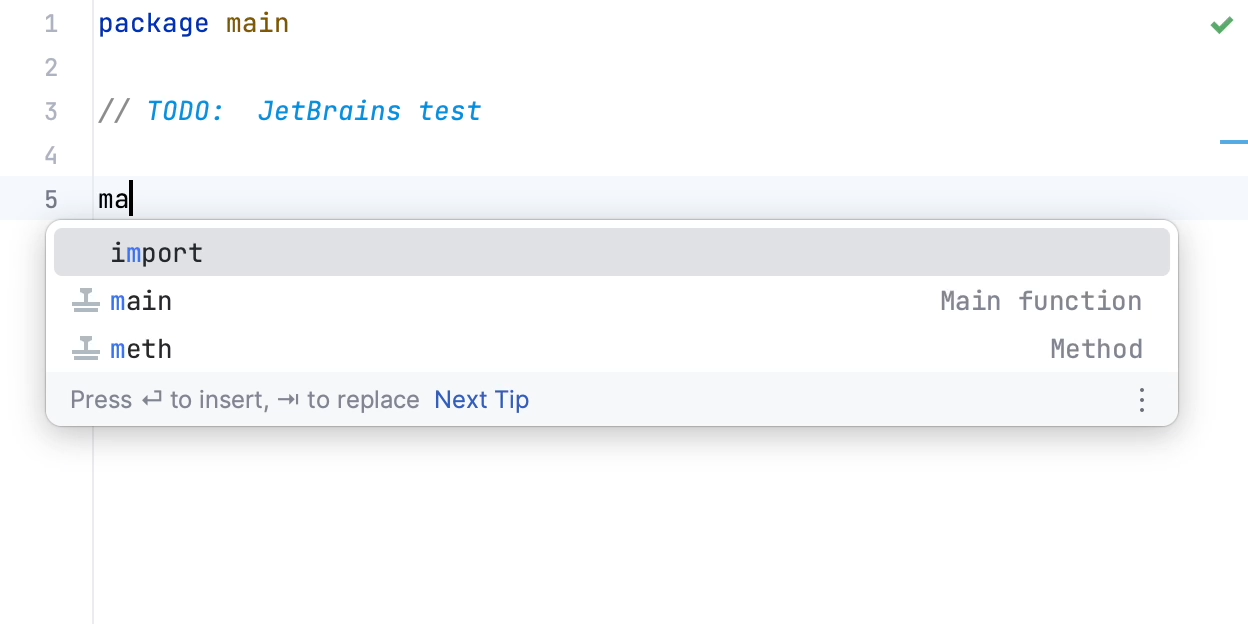
Task: Click the blue TODO marker in error stripe
Action: coord(1233,142)
